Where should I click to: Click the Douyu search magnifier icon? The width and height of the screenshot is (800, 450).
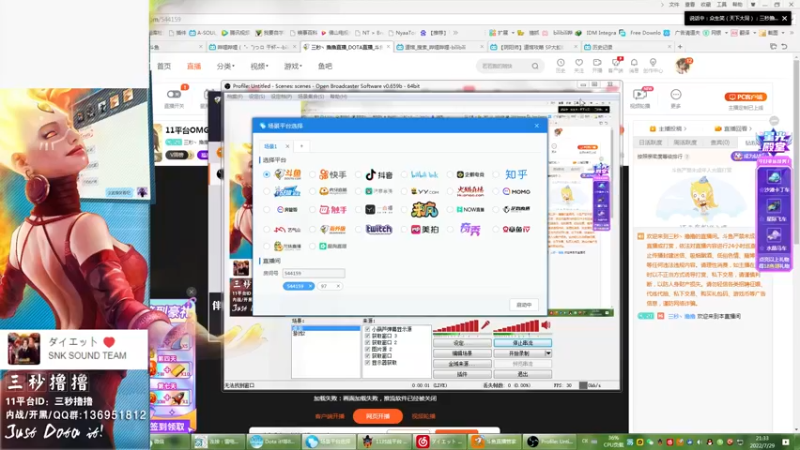(535, 66)
